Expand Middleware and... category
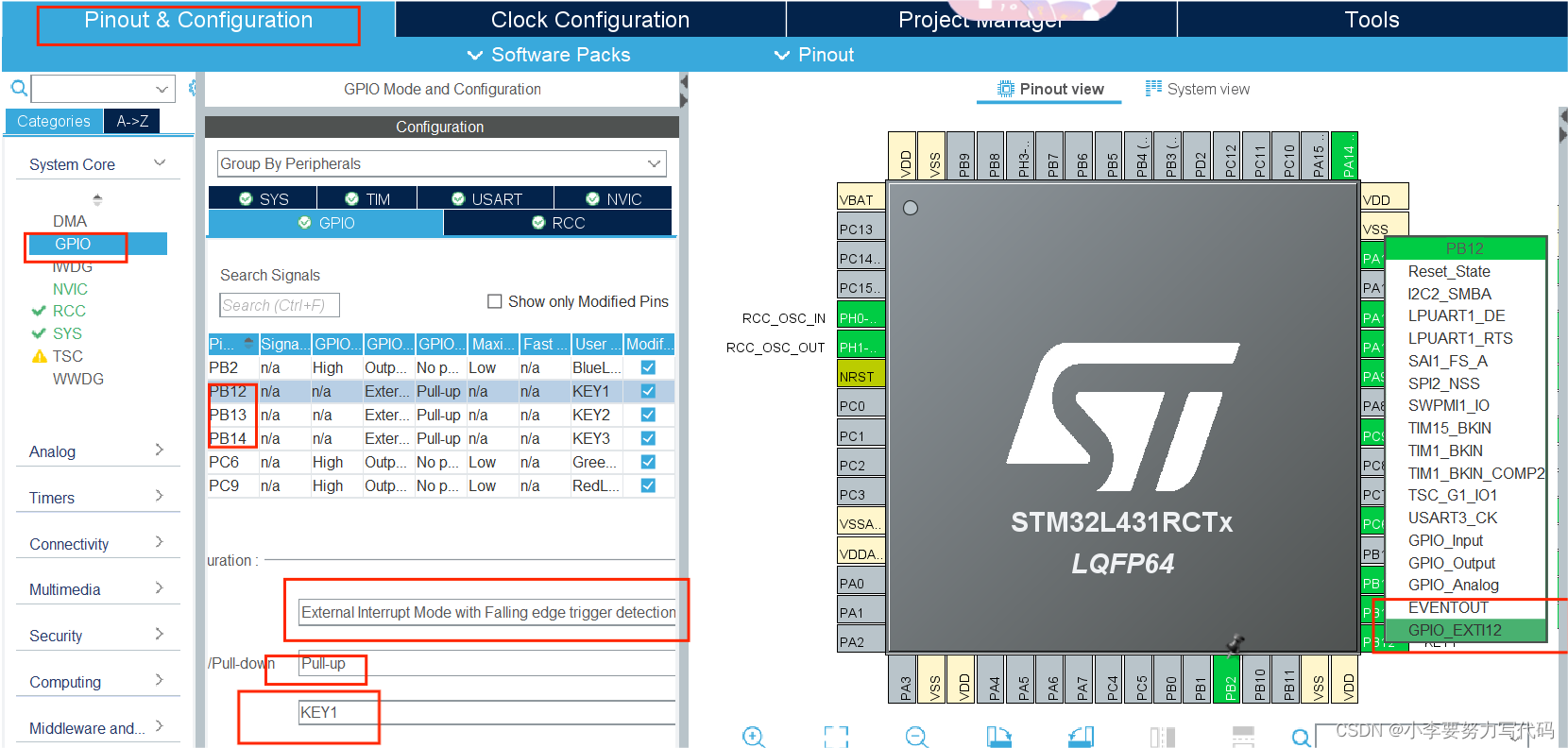Image resolution: width=1568 pixels, height=748 pixels. [x=159, y=727]
